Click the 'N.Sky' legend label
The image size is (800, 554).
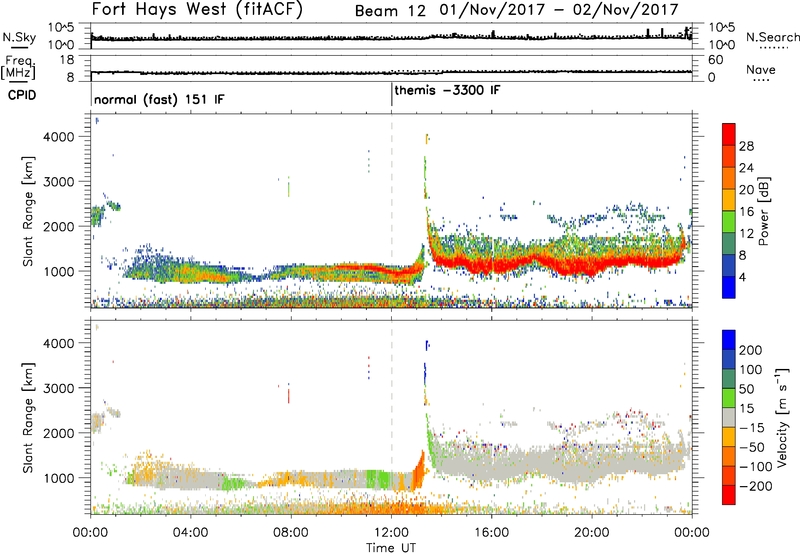19,37
